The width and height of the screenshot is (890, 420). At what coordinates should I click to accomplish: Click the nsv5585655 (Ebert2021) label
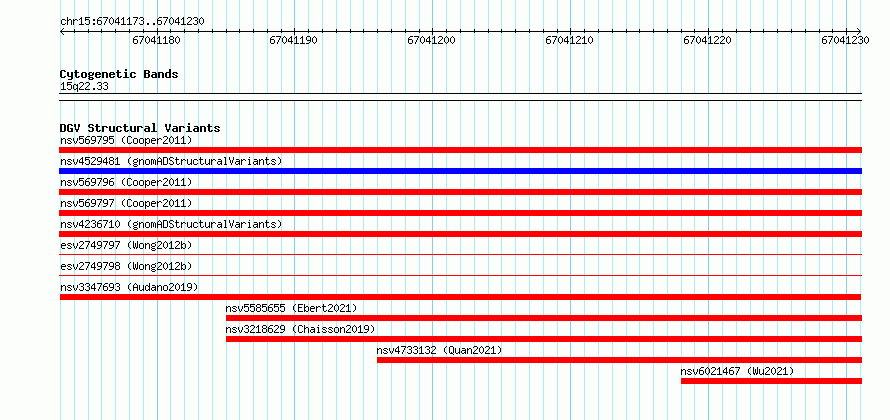pos(291,308)
